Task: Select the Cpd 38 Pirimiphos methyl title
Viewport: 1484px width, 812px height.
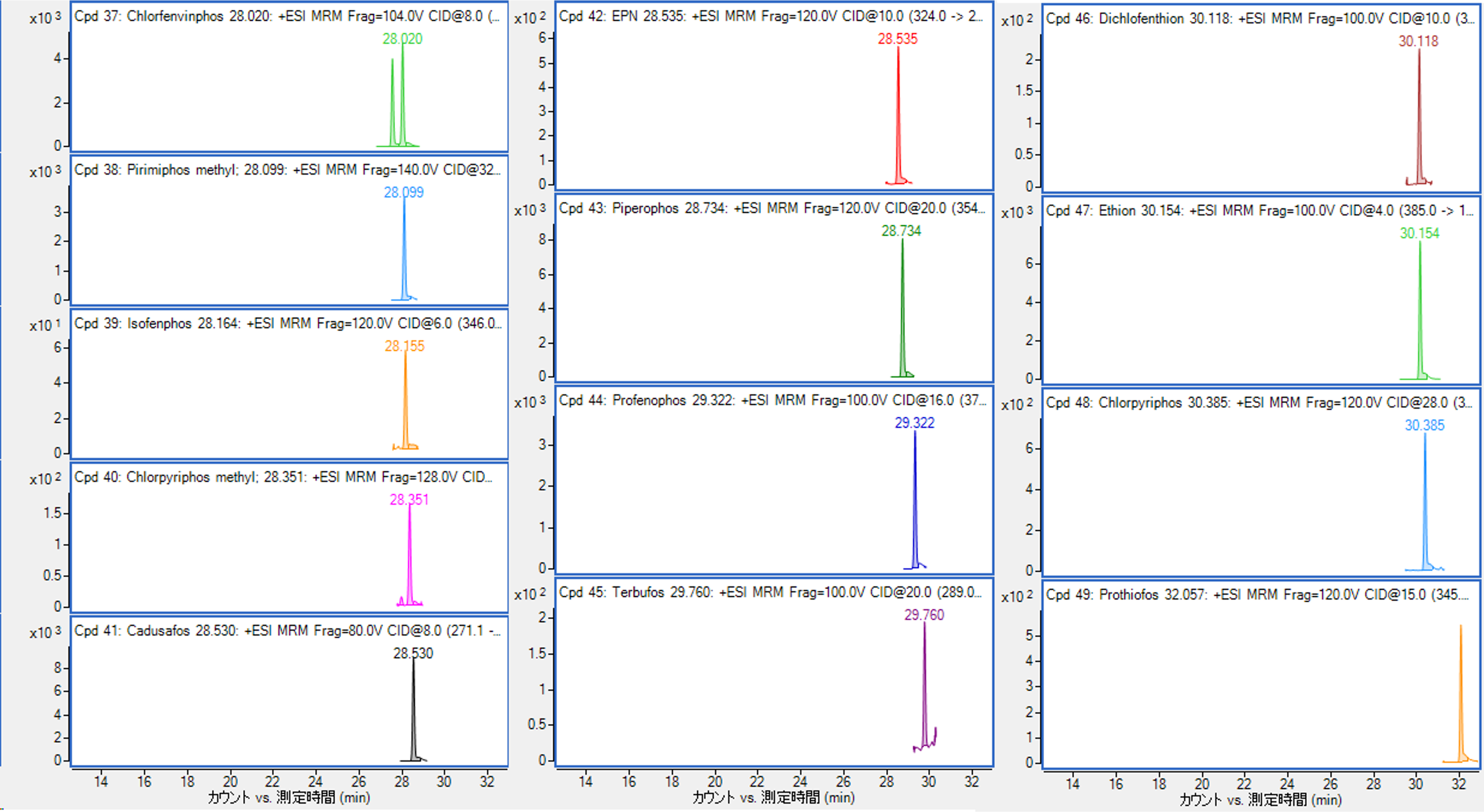Action: [288, 170]
